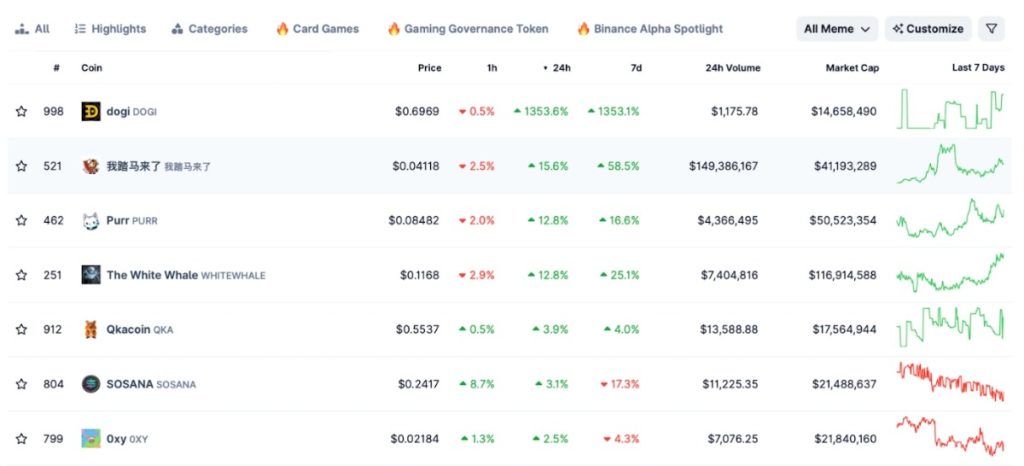Click the Qkacoin logo icon

click(91, 329)
